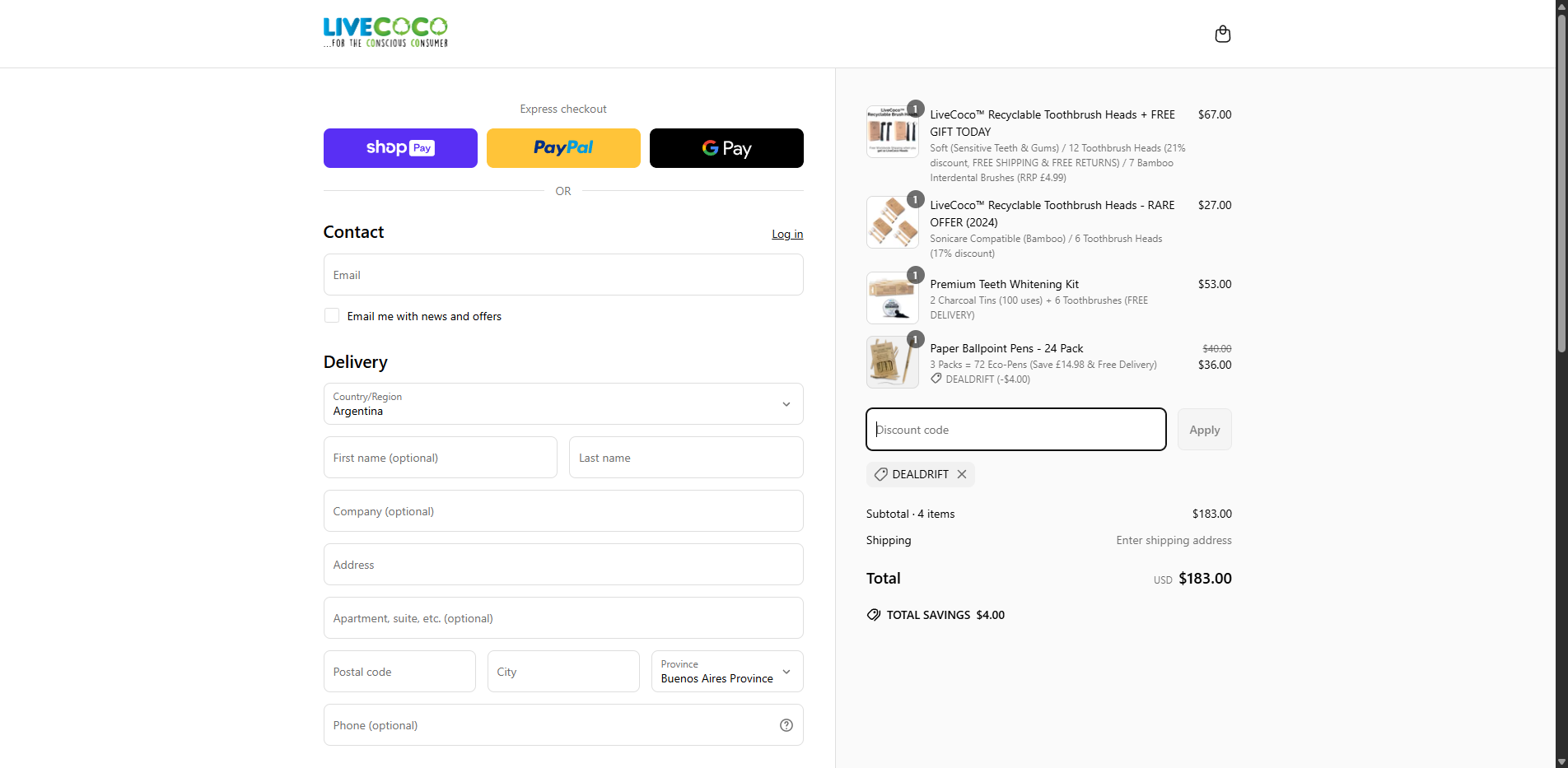Click the '$53.00' price text

tap(1215, 284)
